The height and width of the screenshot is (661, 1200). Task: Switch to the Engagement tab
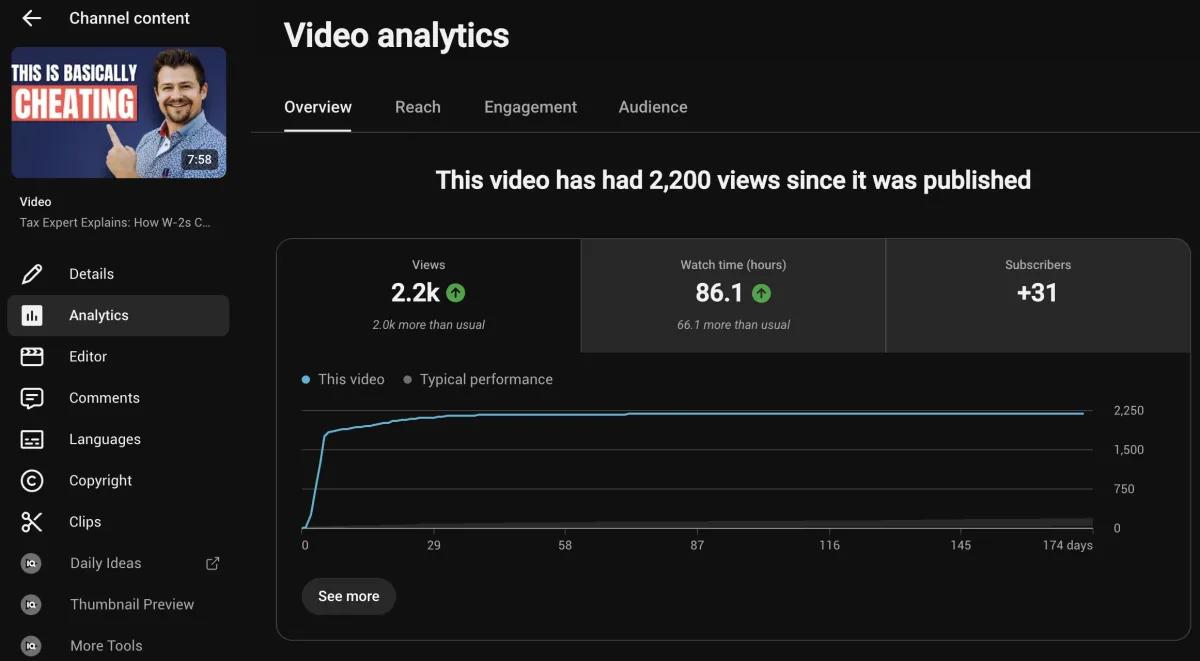point(531,107)
